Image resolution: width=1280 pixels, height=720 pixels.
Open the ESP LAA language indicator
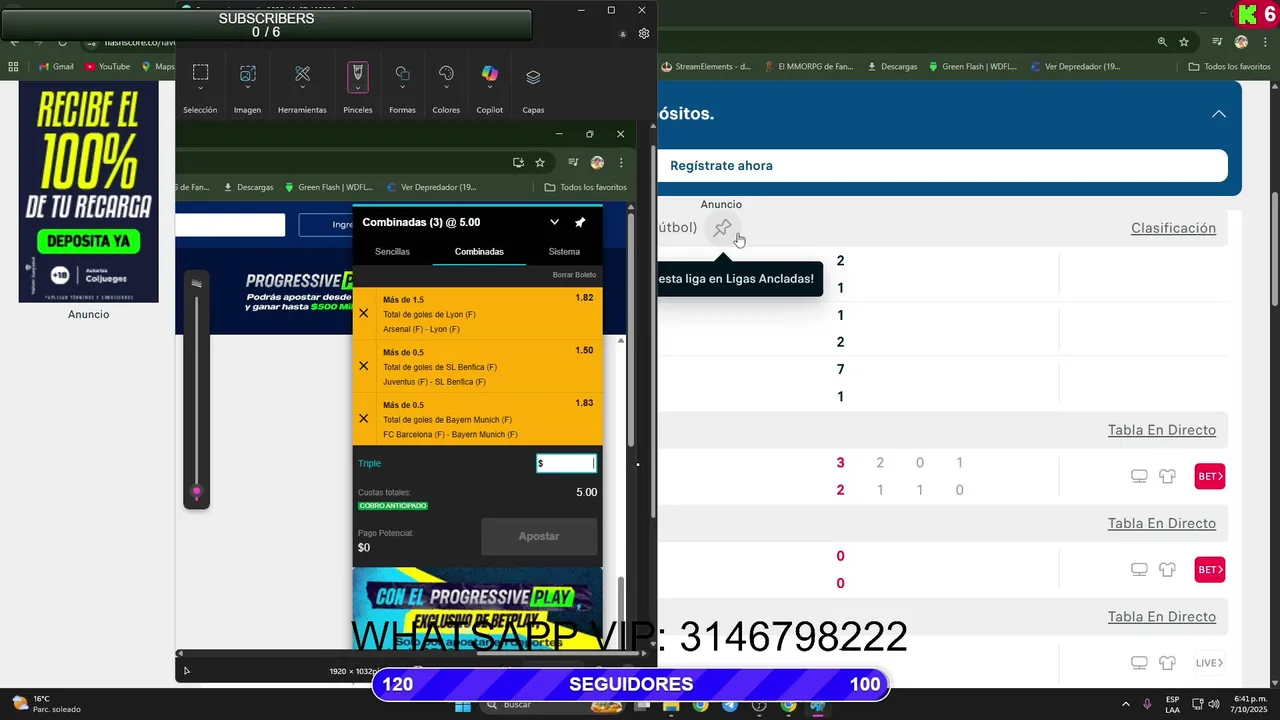click(x=1172, y=704)
